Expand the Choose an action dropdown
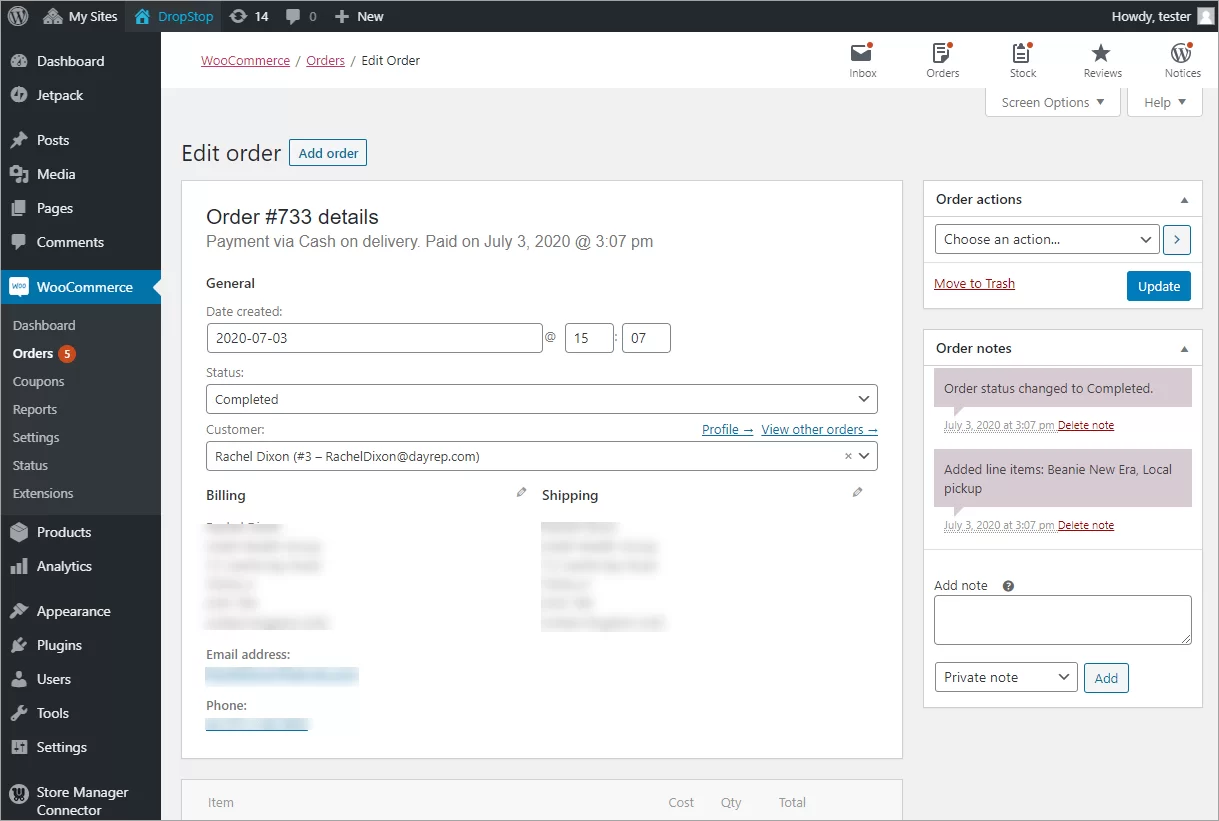Viewport: 1219px width, 821px height. click(x=1046, y=239)
